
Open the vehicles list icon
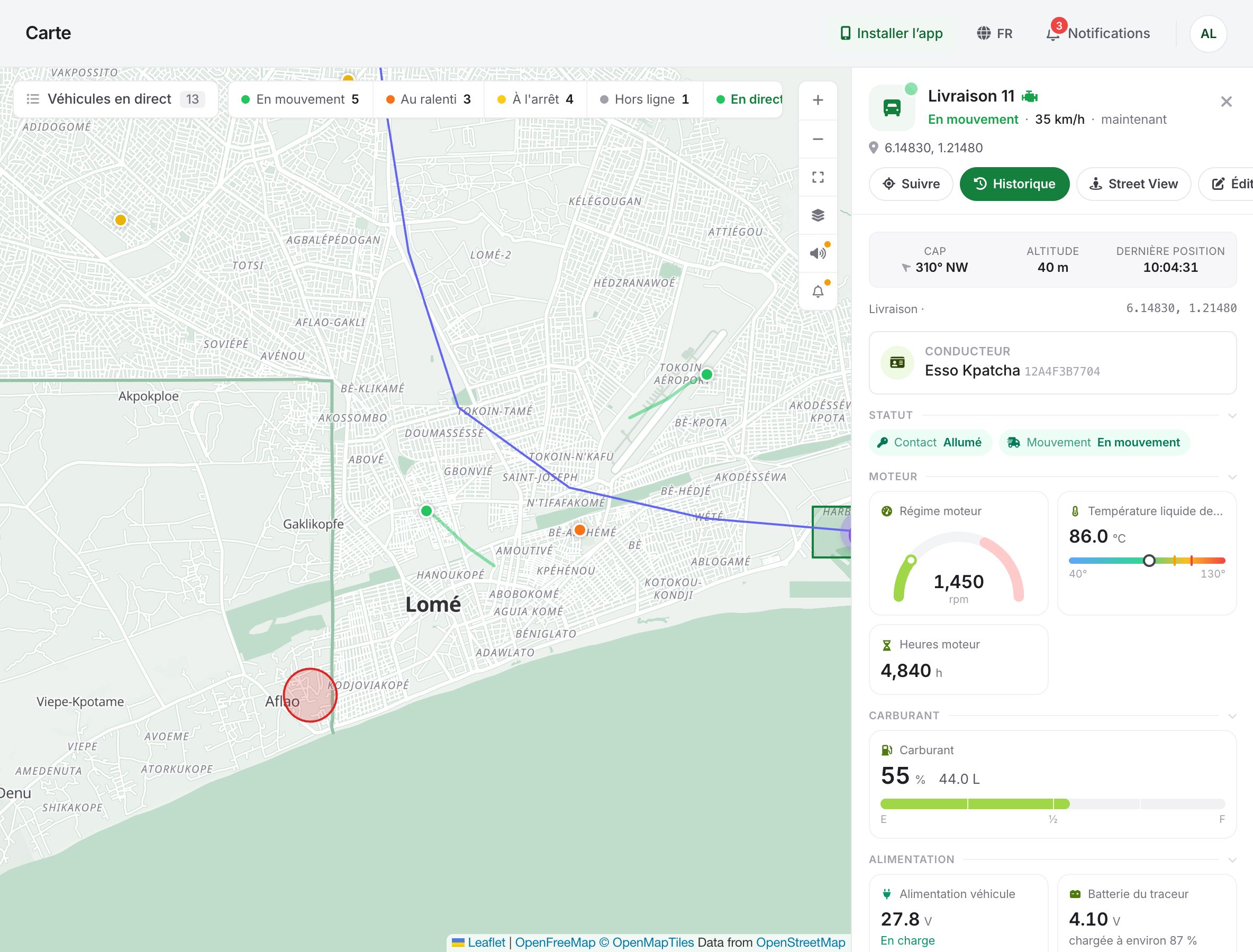33,99
